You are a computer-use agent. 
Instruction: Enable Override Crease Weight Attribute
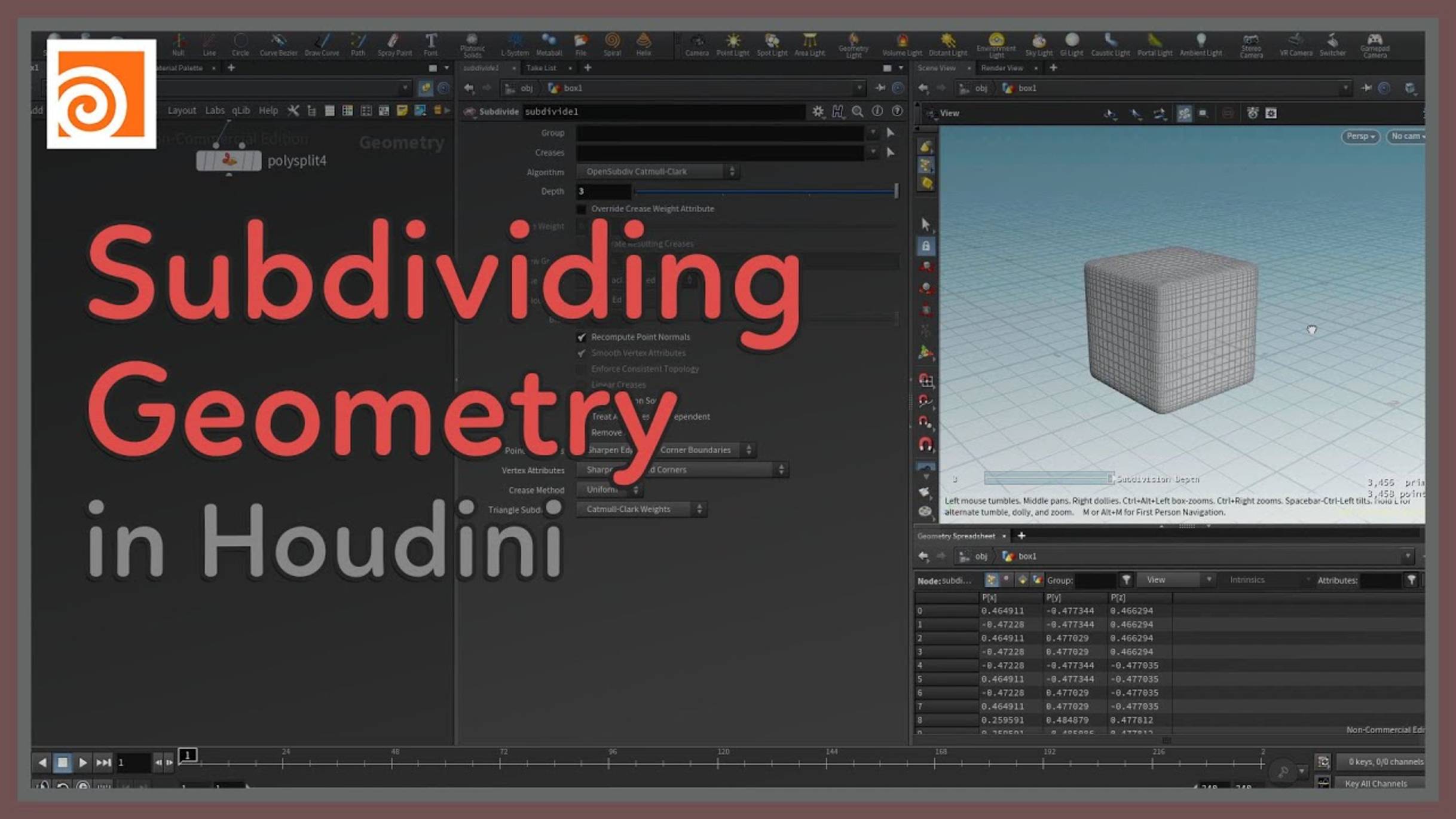click(x=581, y=209)
